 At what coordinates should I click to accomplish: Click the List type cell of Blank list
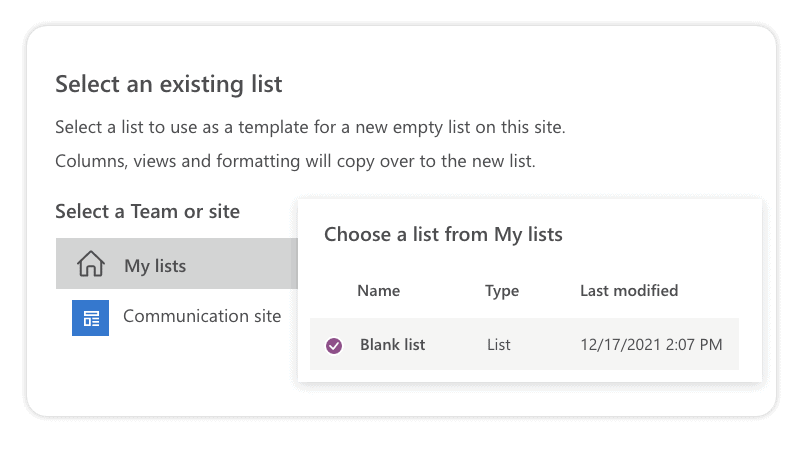pos(498,345)
